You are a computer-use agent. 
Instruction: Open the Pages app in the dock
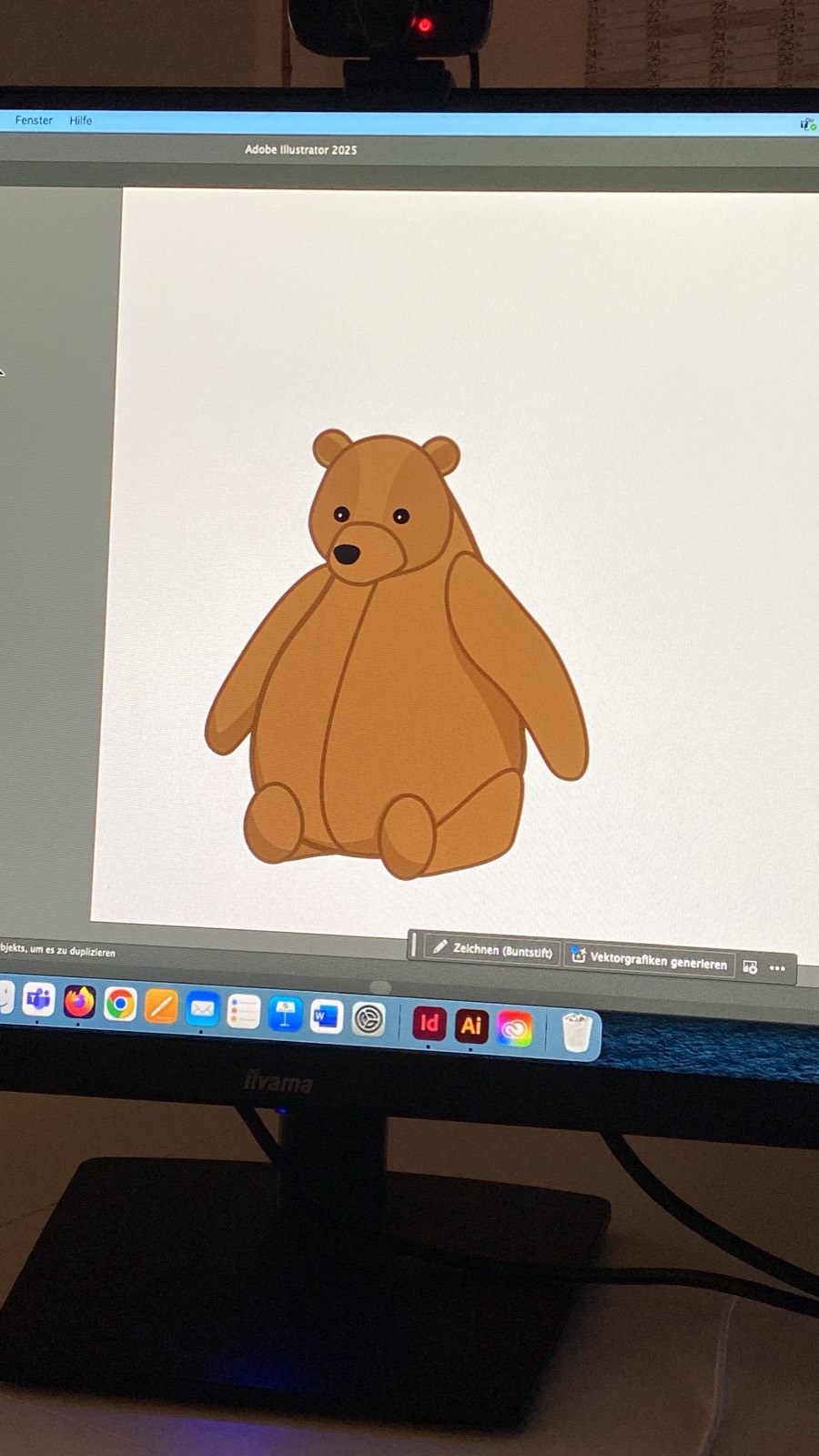(161, 1006)
